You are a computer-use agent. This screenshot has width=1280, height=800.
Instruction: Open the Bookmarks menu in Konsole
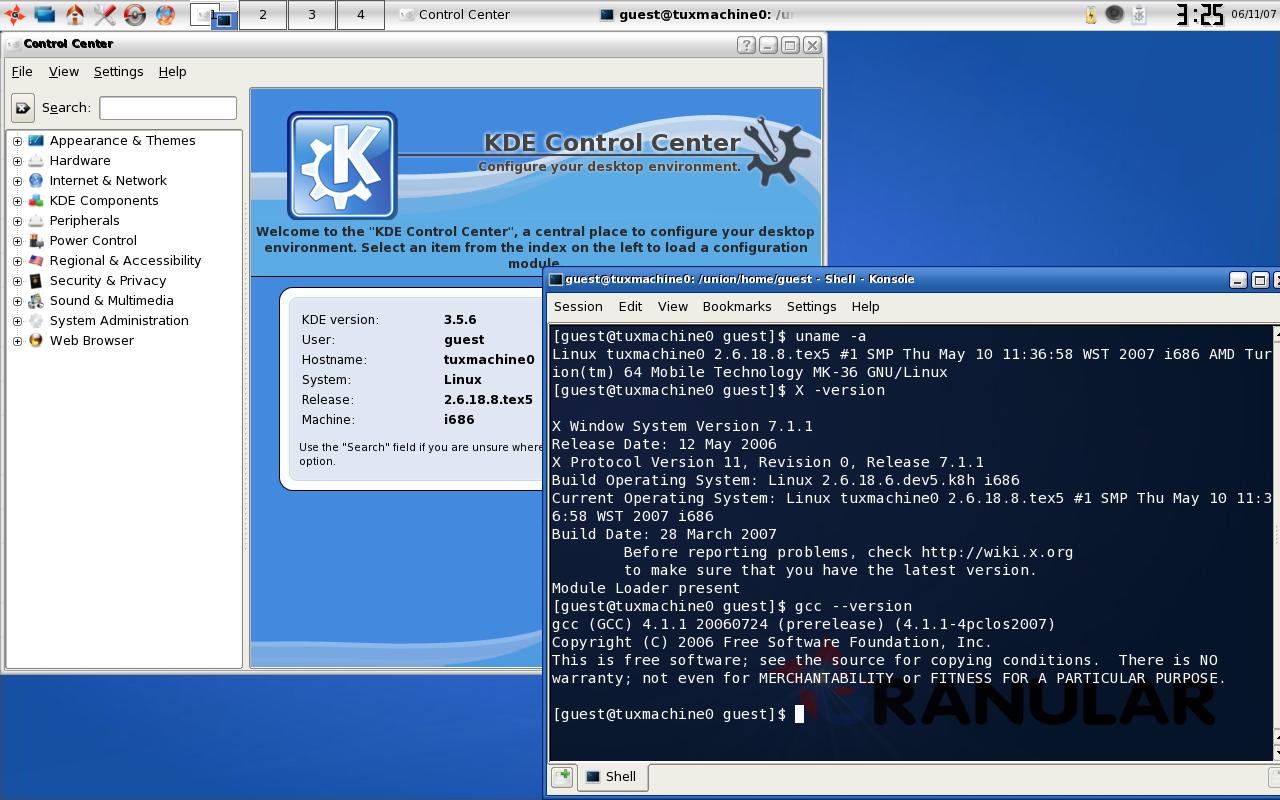[737, 306]
